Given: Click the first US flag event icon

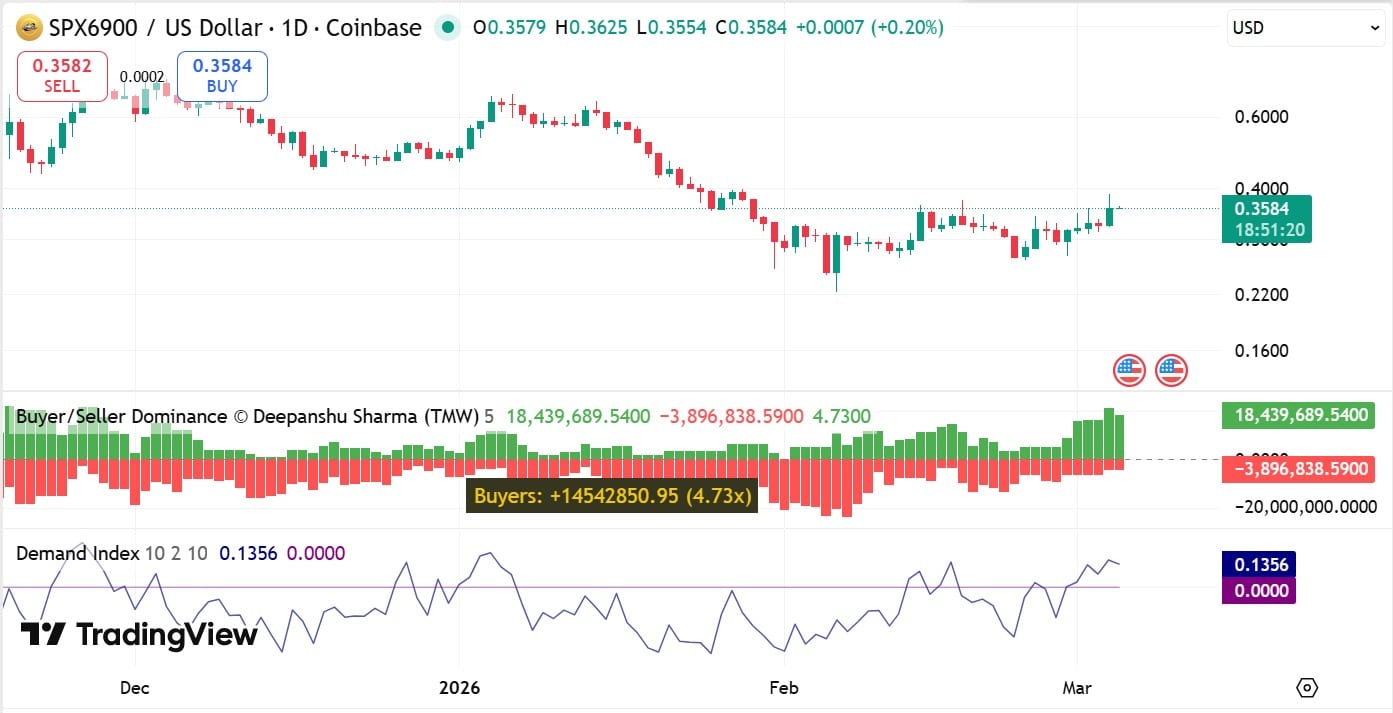Looking at the screenshot, I should click(x=1129, y=370).
